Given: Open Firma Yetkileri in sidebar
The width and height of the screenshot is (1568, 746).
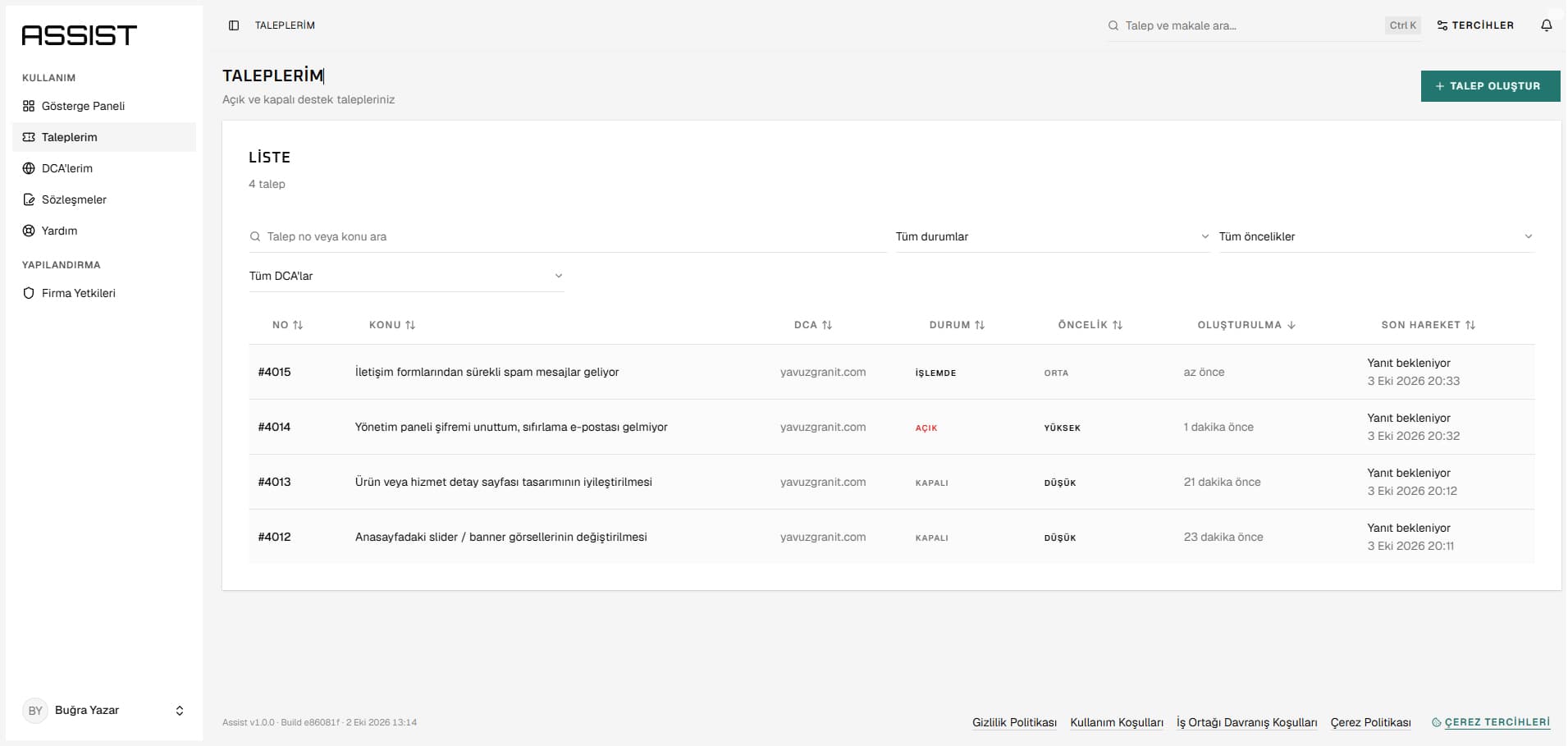Looking at the screenshot, I should (x=104, y=293).
